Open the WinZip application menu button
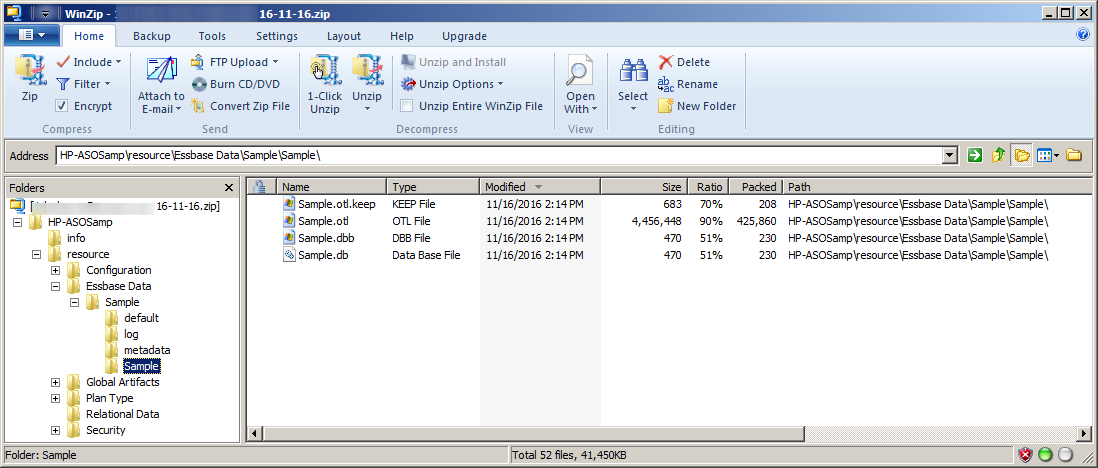 coord(31,34)
